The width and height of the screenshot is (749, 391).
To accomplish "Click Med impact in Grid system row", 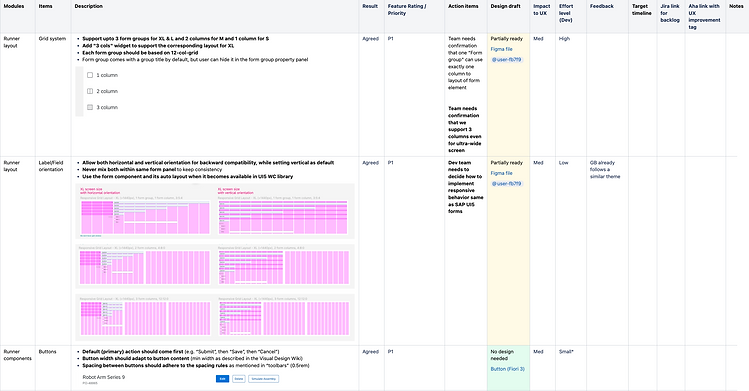I will tap(538, 39).
